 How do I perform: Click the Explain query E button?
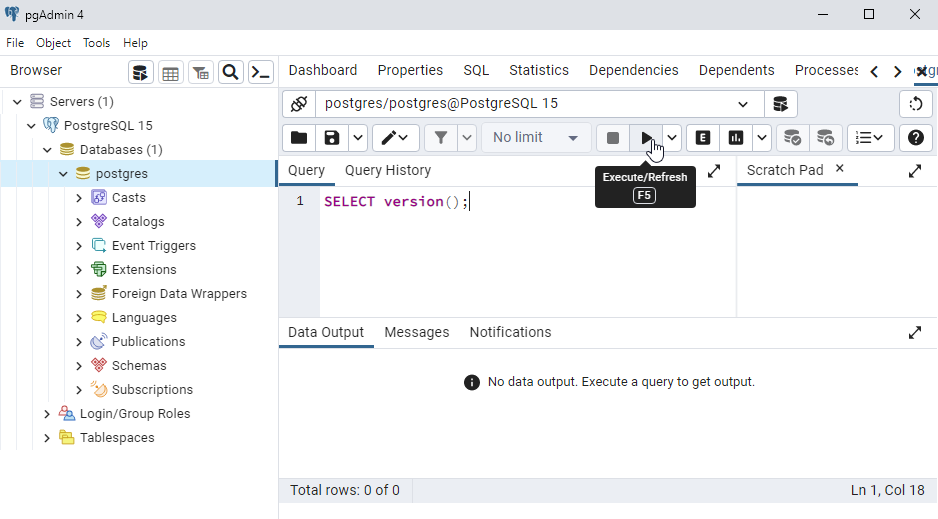coord(703,138)
